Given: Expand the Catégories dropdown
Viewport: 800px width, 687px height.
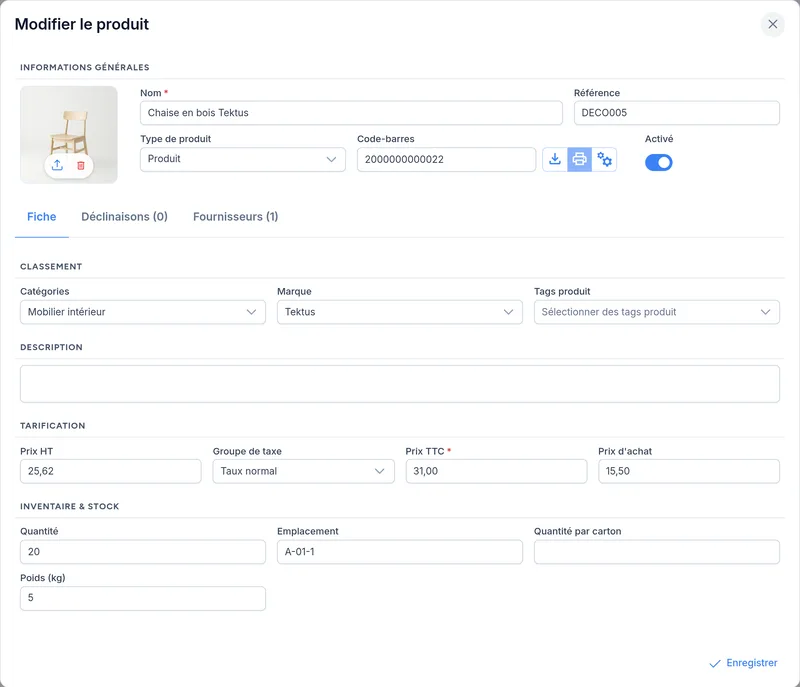Looking at the screenshot, I should click(x=143, y=312).
